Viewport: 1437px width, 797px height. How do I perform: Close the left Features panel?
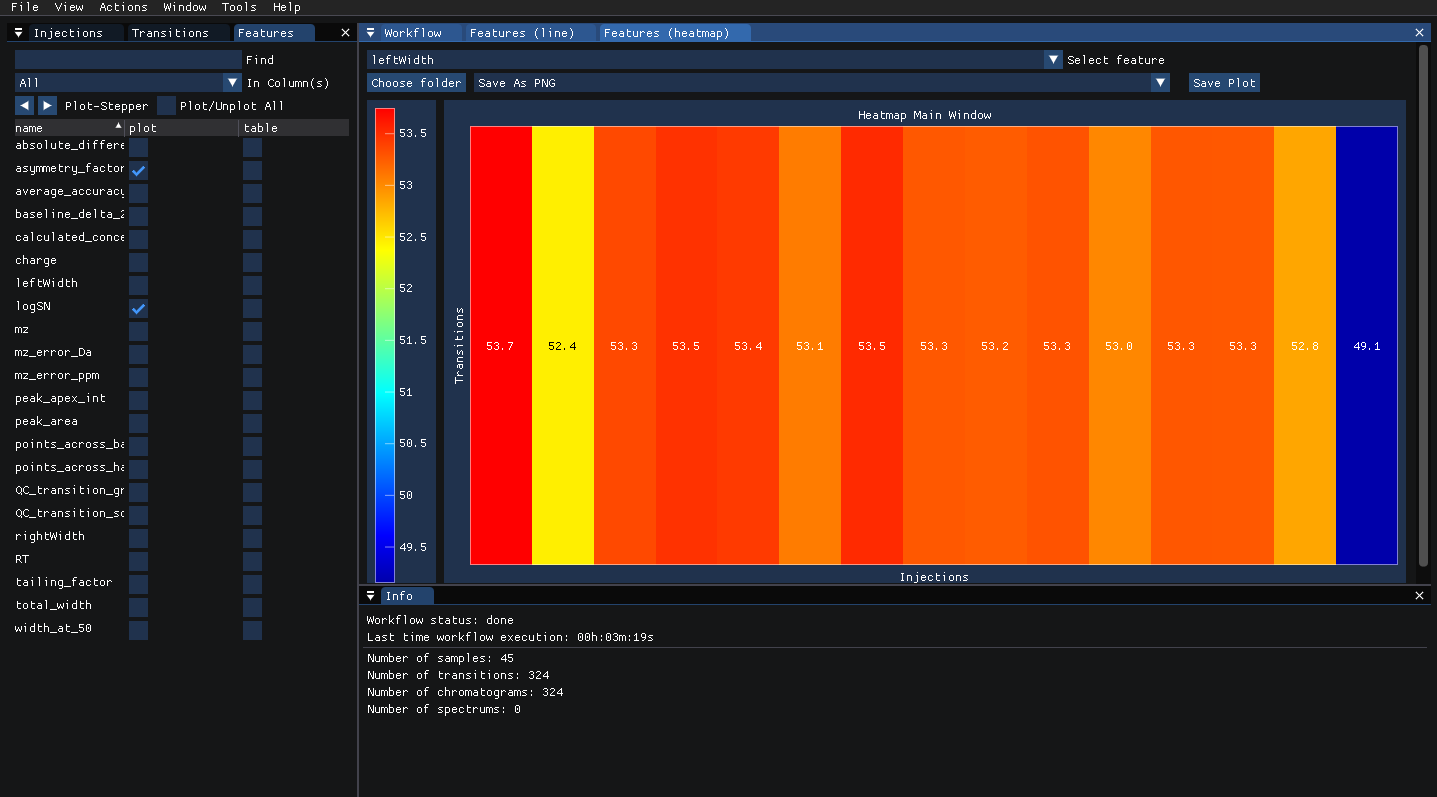point(345,33)
